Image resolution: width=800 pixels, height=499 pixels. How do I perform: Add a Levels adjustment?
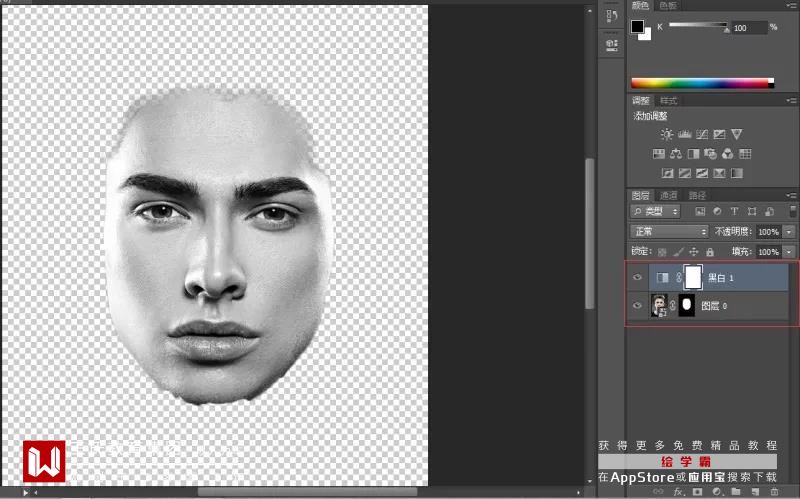click(x=685, y=134)
